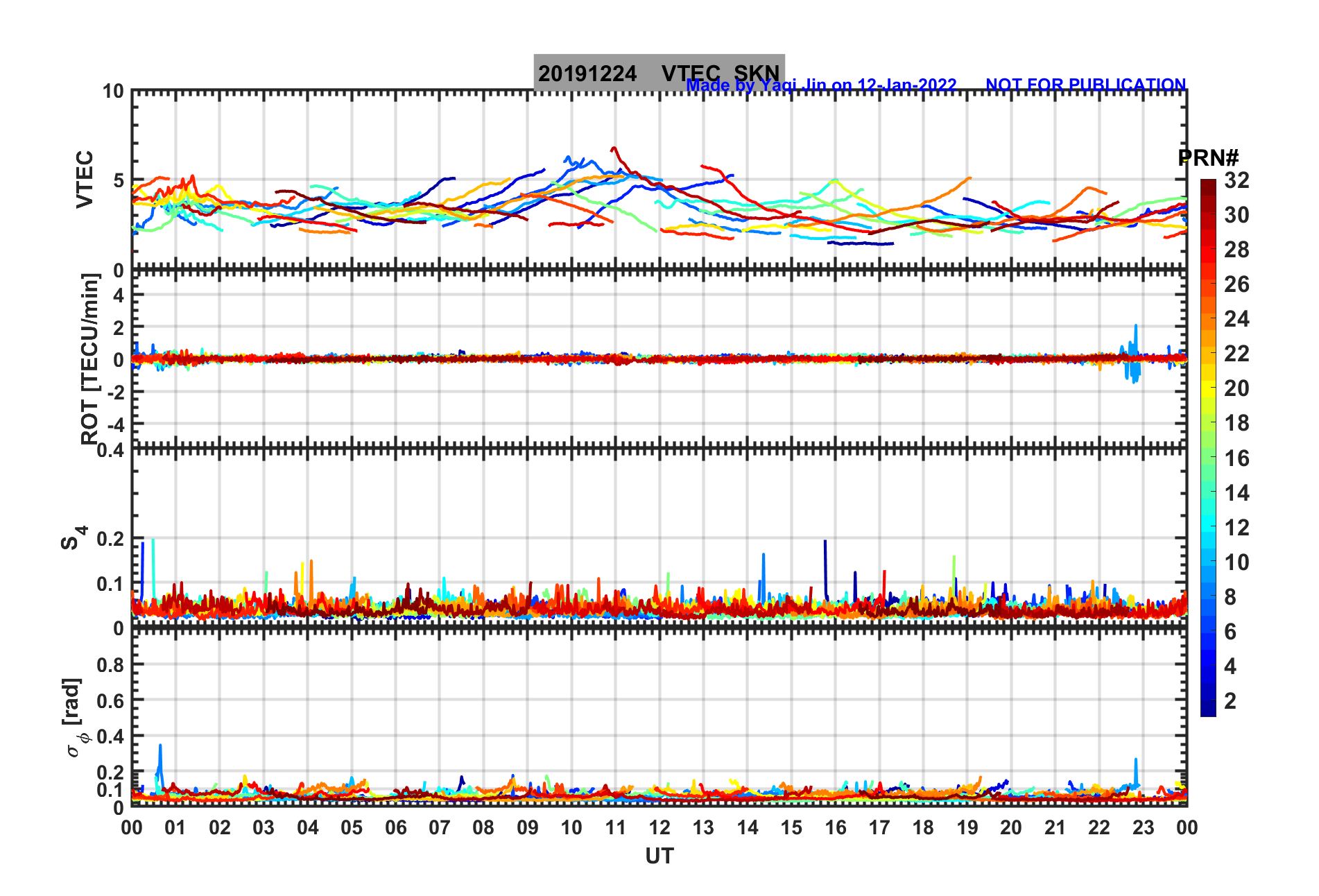The image size is (1319, 896).
Task: Select the "PRN#" colorbar heading
Action: [1208, 158]
